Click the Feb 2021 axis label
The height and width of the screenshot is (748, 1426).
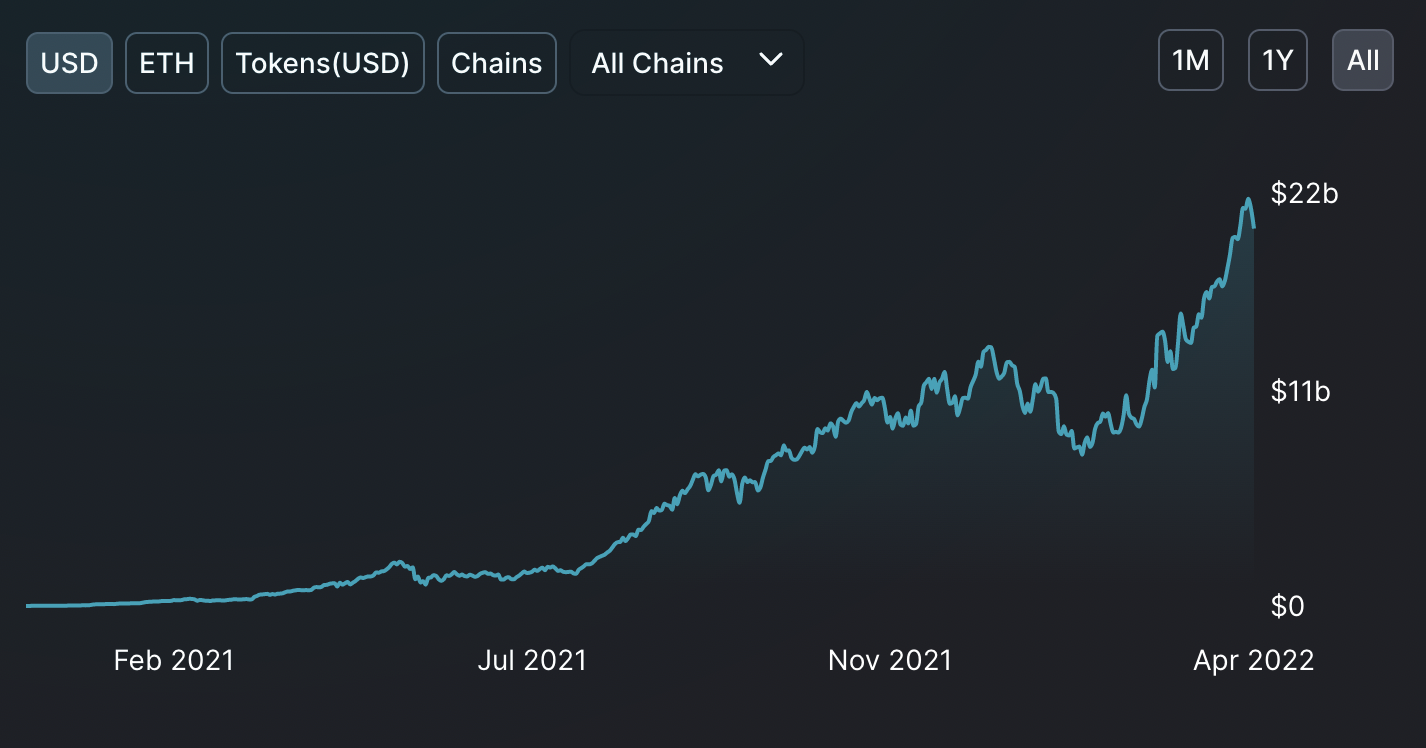(x=173, y=660)
